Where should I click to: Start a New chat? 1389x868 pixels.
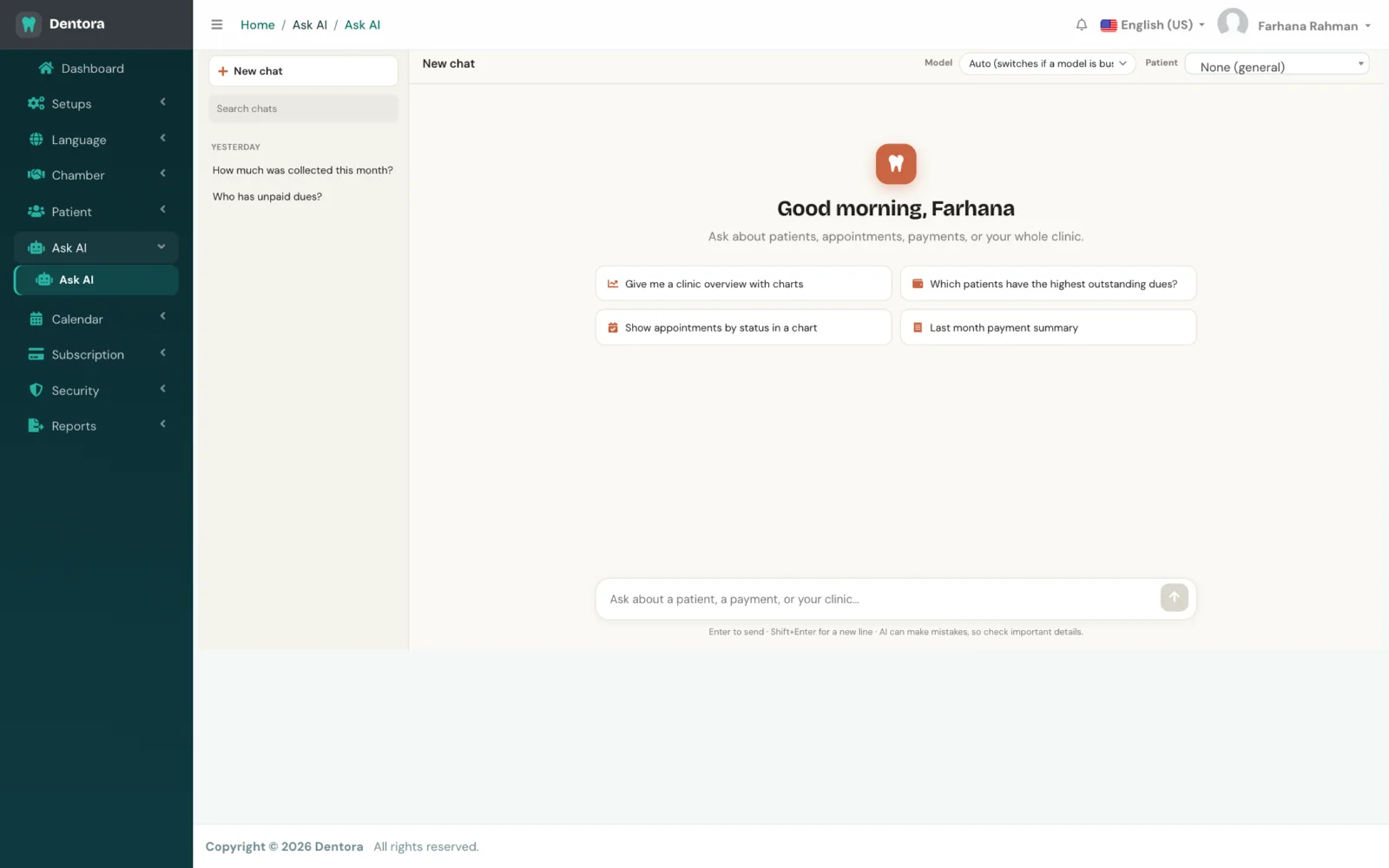point(303,71)
